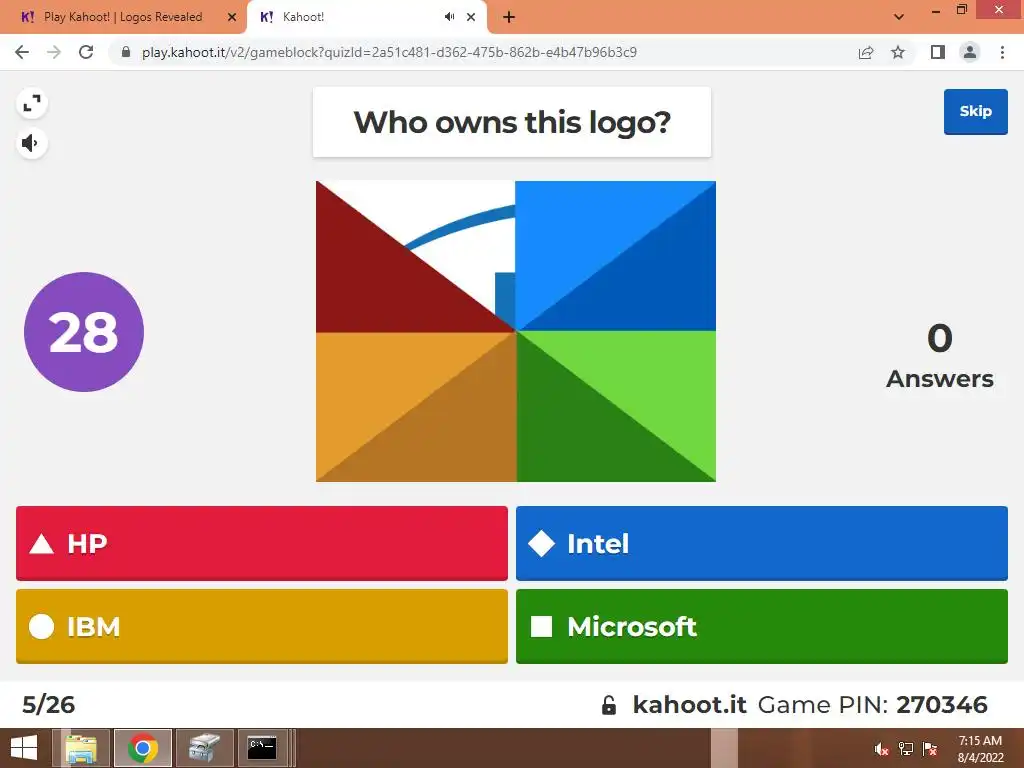Click the Game PIN 270346 text

tap(872, 705)
